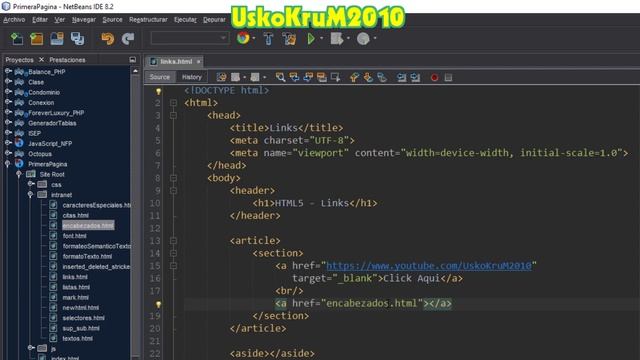
Task: Click the Find Selection magnifier icon
Action: (x=280, y=77)
